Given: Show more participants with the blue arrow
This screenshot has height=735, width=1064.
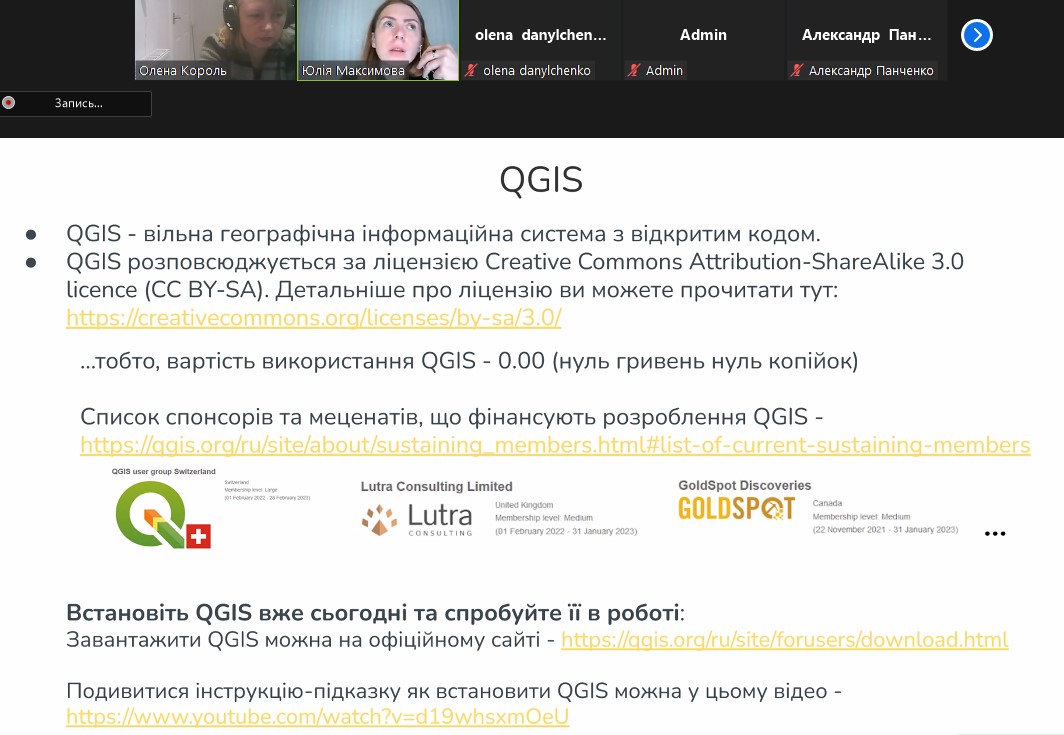Looking at the screenshot, I should click(x=976, y=36).
